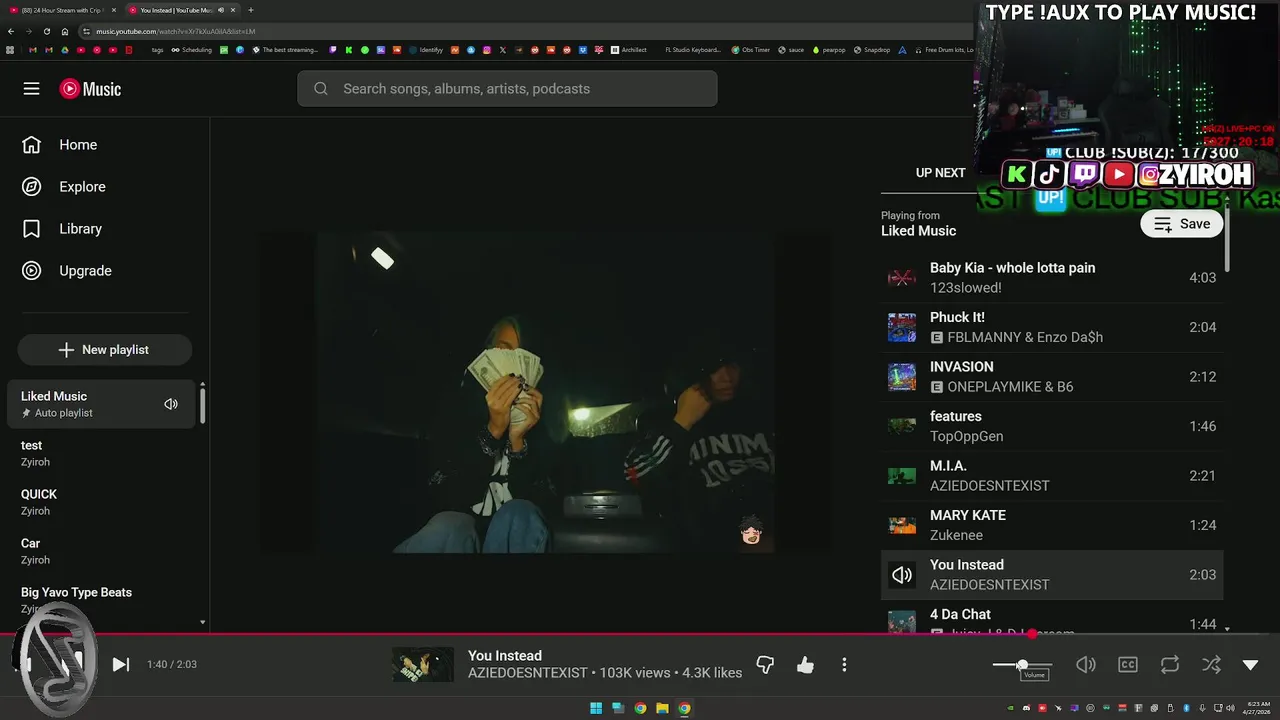This screenshot has height=720, width=1280.
Task: Click the speaker icon on You Instead row
Action: point(902,575)
